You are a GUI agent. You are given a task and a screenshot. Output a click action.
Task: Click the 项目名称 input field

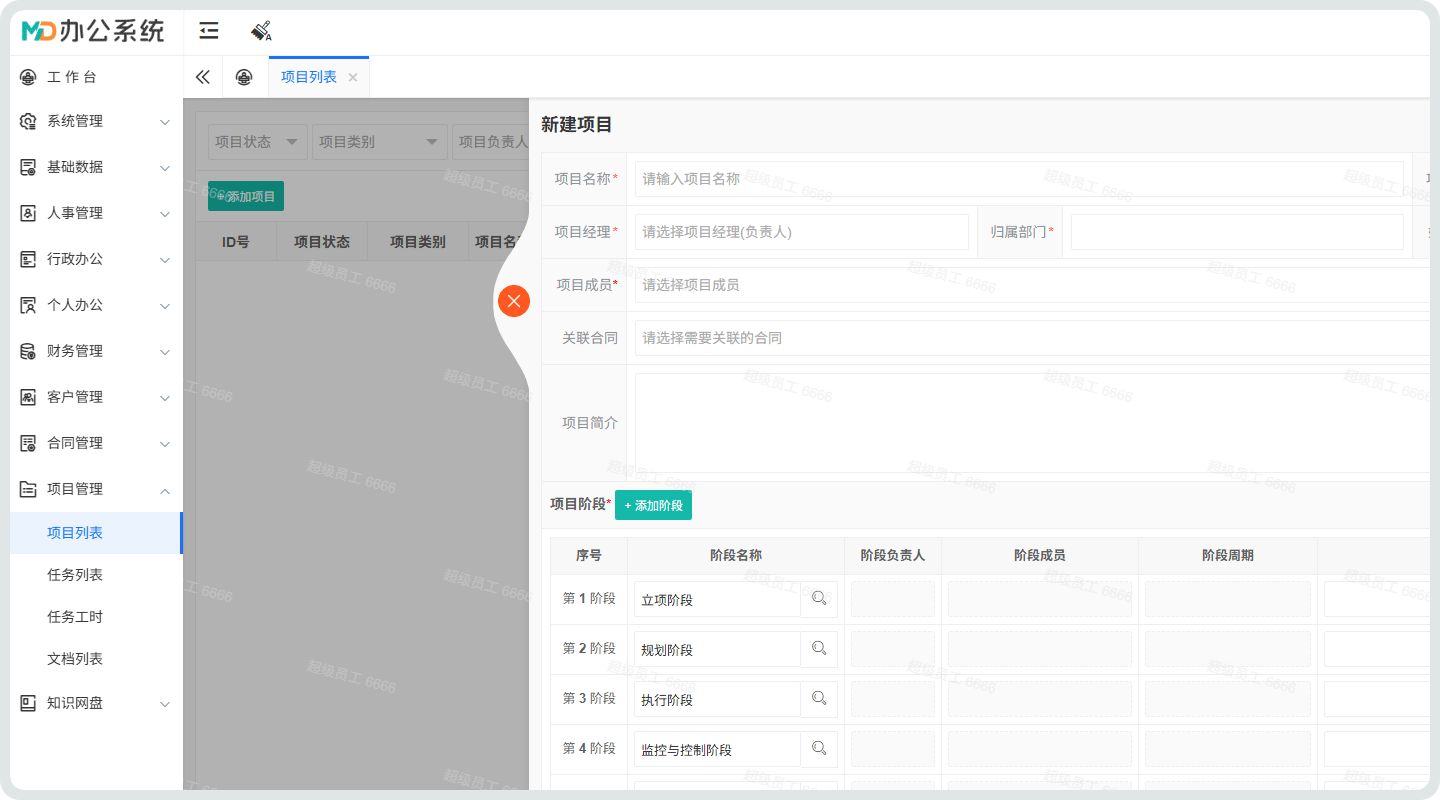pyautogui.click(x=1018, y=179)
